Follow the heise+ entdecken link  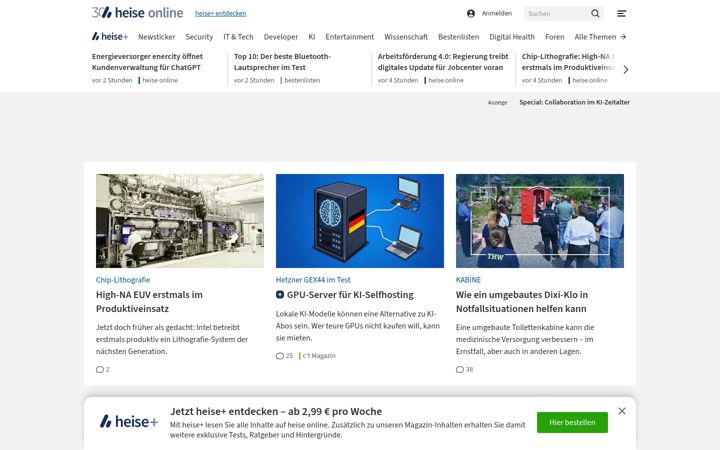[220, 13]
